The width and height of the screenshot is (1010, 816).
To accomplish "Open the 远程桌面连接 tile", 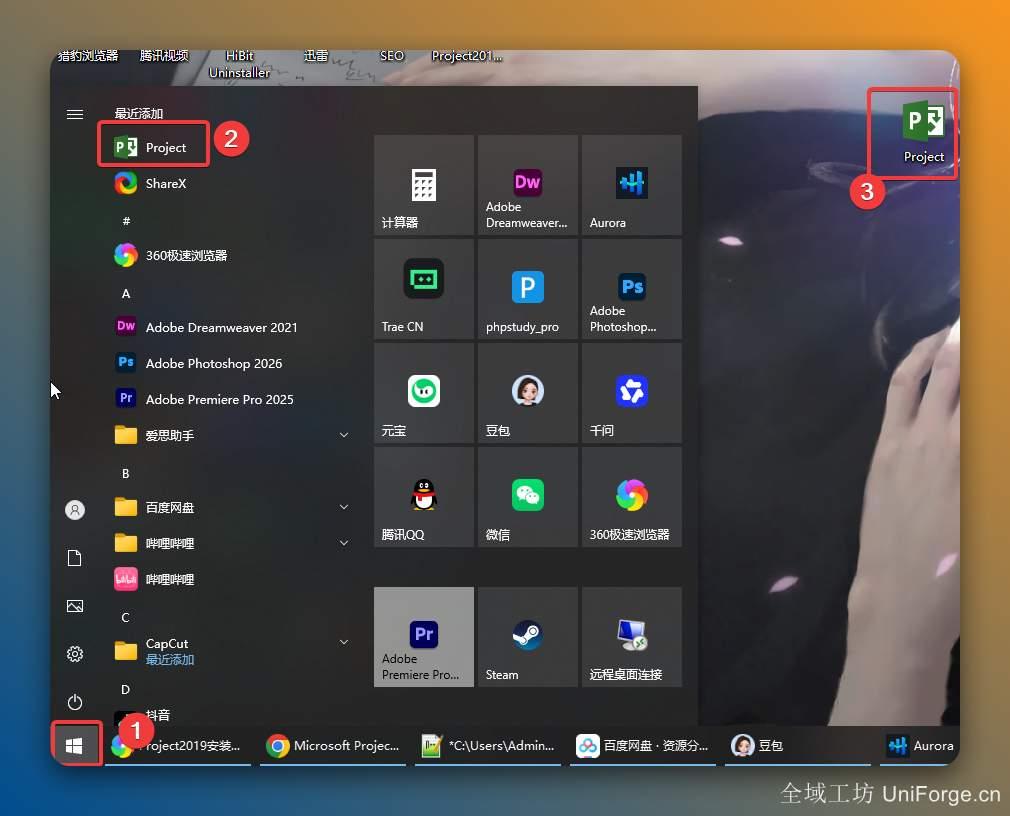I will tap(632, 637).
